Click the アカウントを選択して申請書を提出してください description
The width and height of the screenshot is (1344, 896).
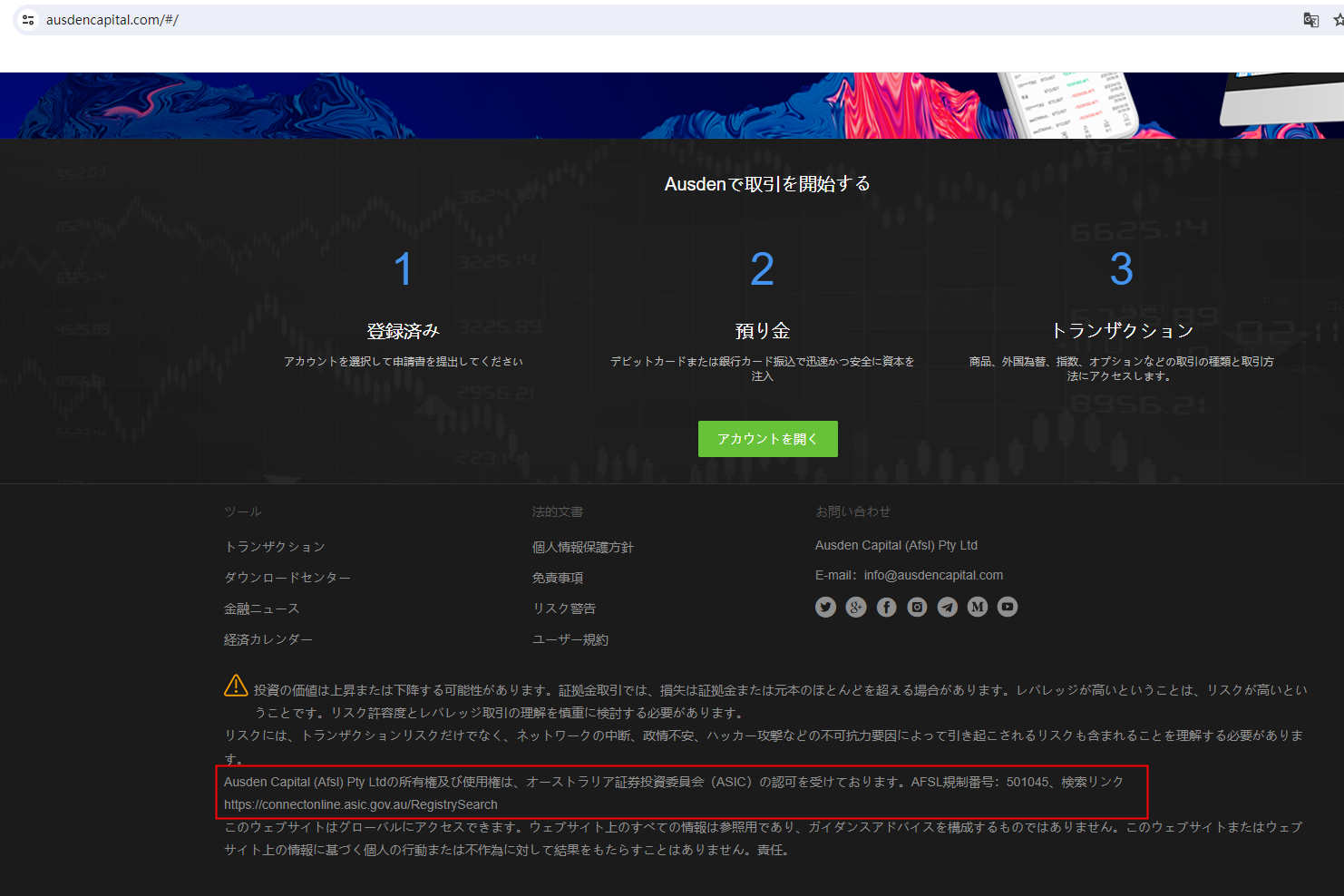404,361
